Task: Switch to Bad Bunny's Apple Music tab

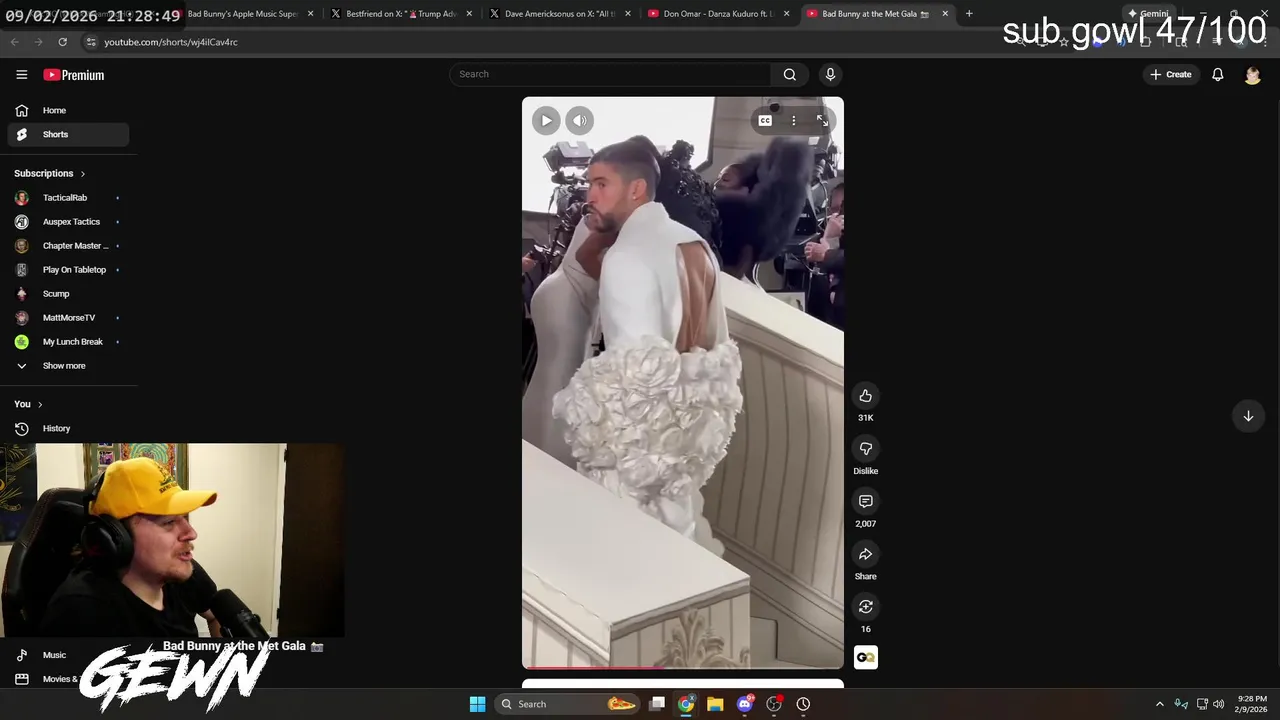Action: [x=243, y=14]
